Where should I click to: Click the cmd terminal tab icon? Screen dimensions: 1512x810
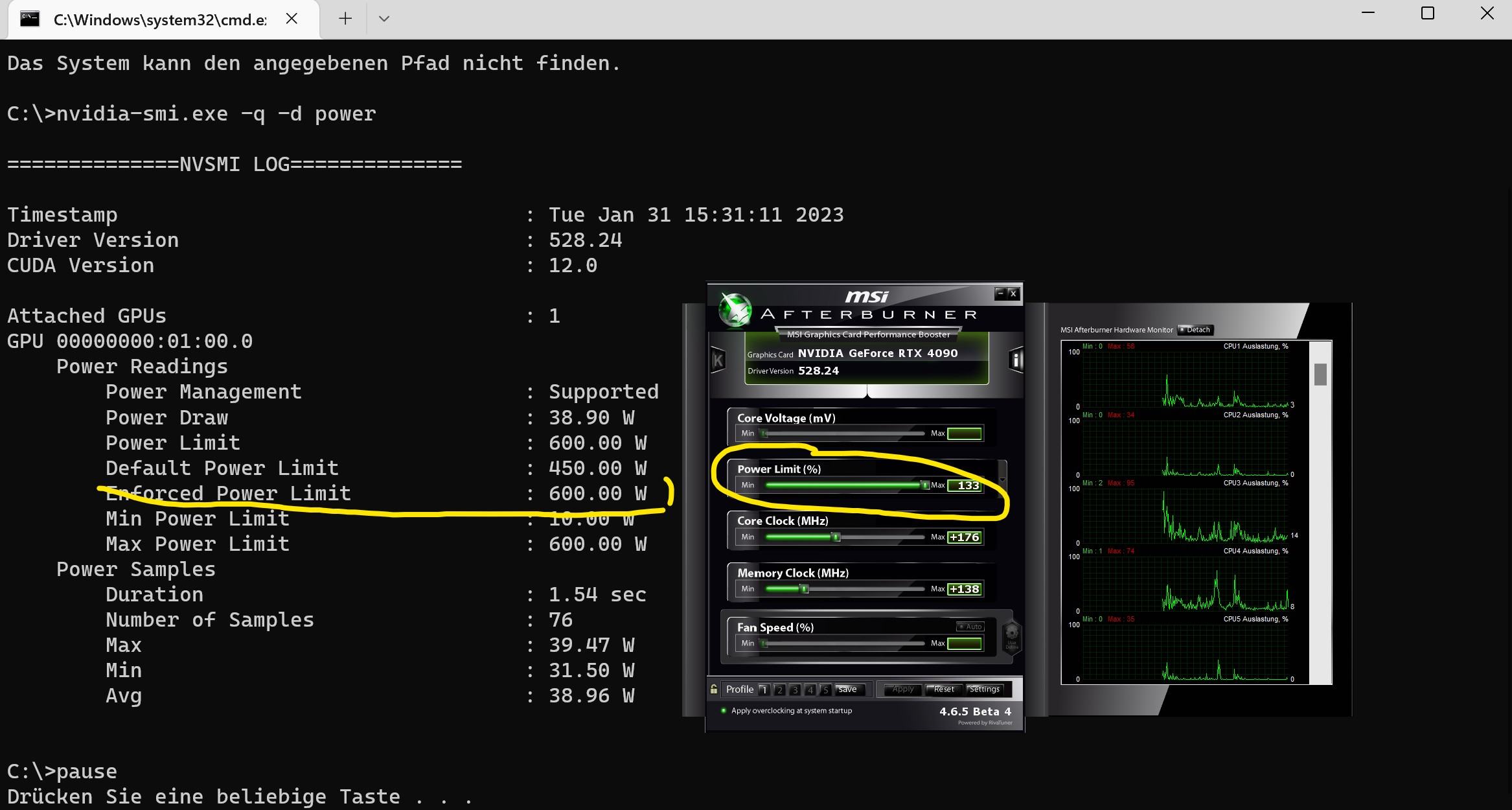(29, 19)
